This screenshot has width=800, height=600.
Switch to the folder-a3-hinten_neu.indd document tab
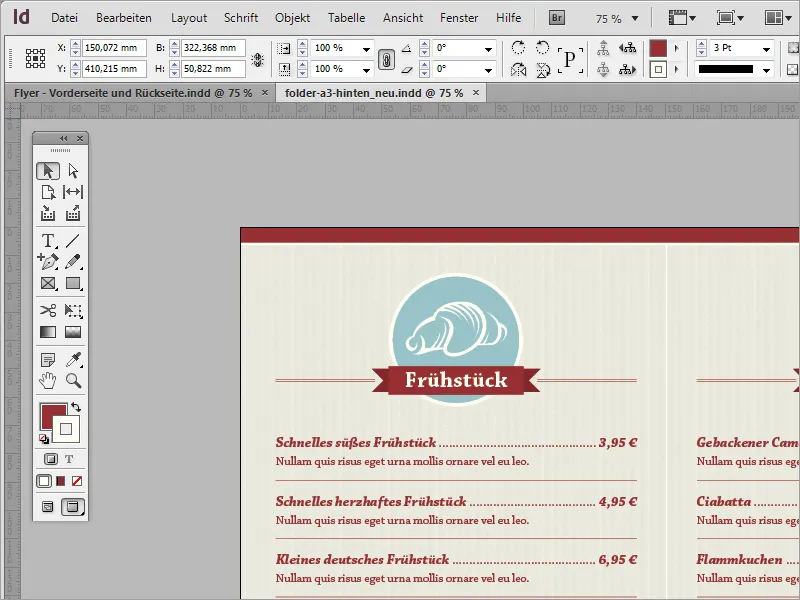point(370,92)
